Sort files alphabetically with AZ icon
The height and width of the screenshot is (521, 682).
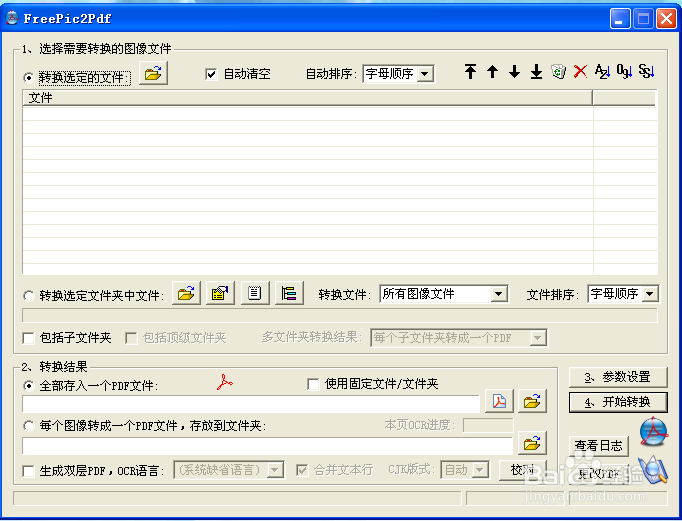pos(602,71)
